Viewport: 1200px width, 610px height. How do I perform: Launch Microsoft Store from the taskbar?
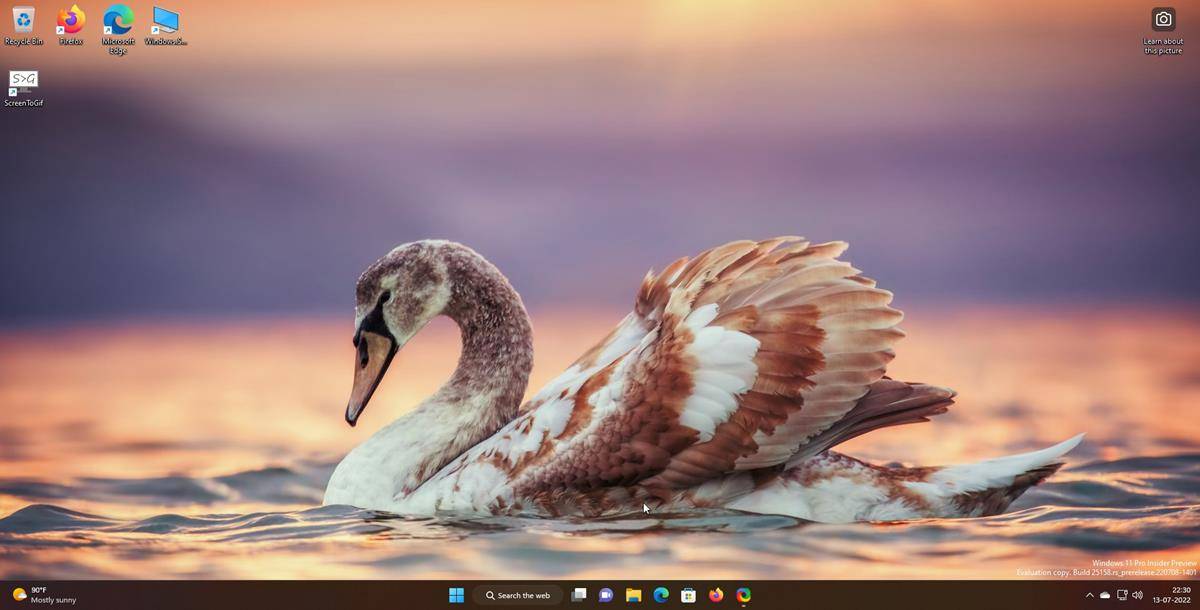point(688,595)
